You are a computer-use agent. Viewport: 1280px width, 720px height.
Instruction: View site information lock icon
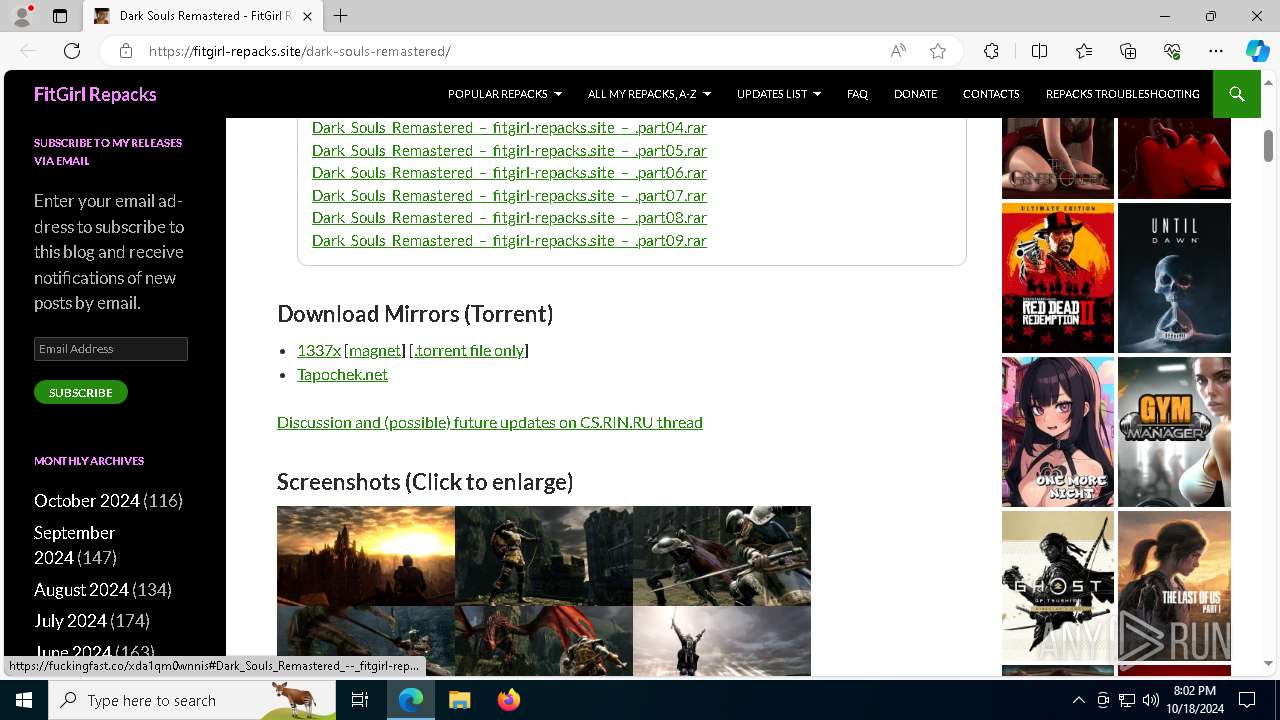[125, 51]
